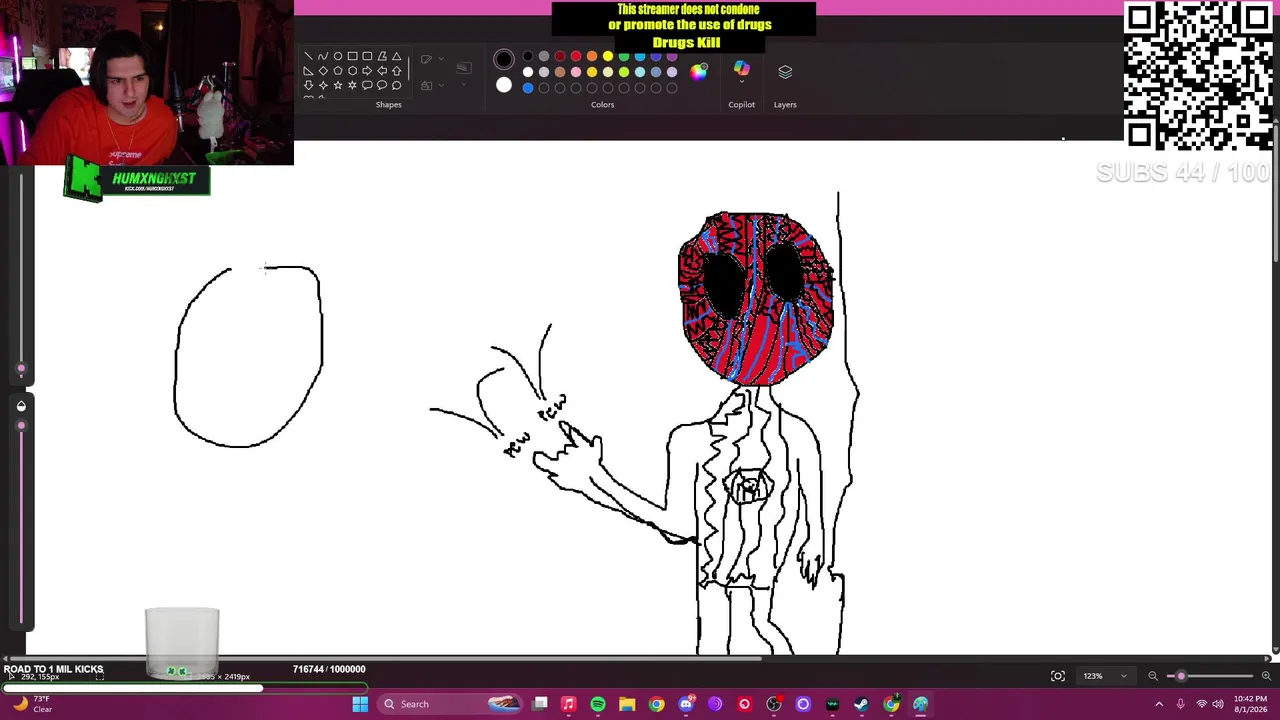Image resolution: width=1280 pixels, height=720 pixels.
Task: Select the four-point star shape
Action: pyautogui.click(x=323, y=85)
